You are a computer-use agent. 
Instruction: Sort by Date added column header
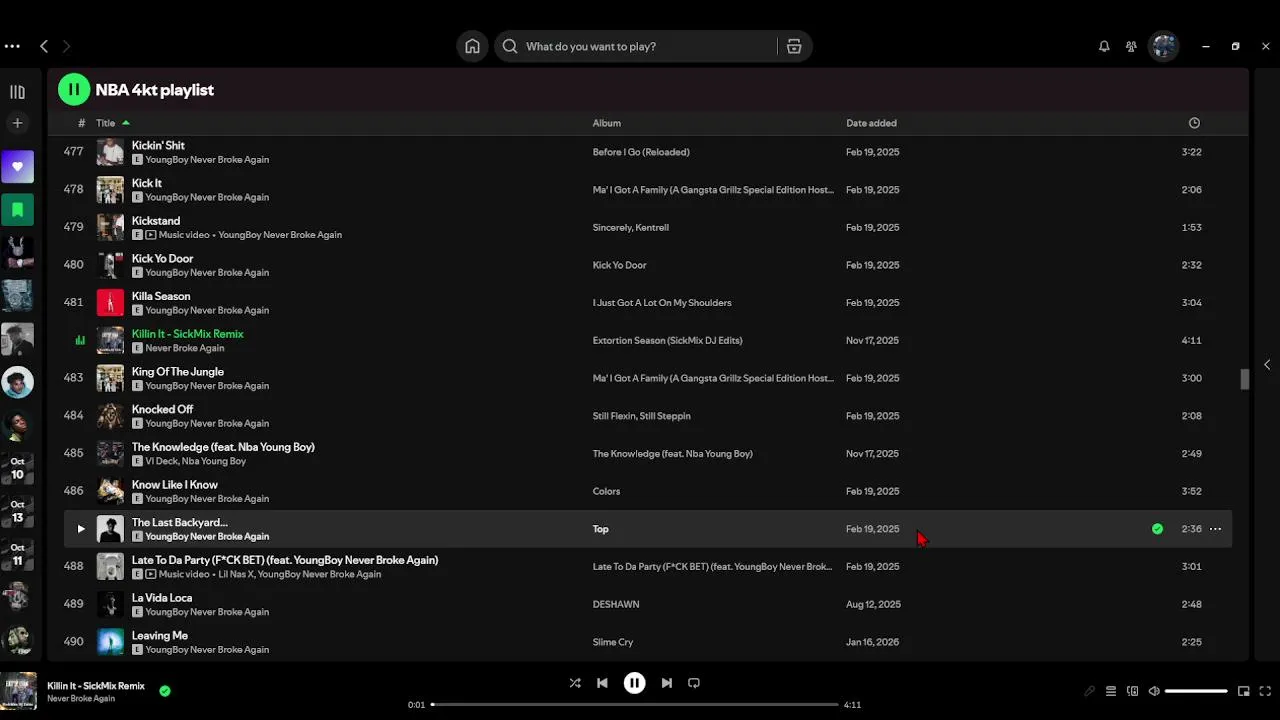[x=871, y=123]
